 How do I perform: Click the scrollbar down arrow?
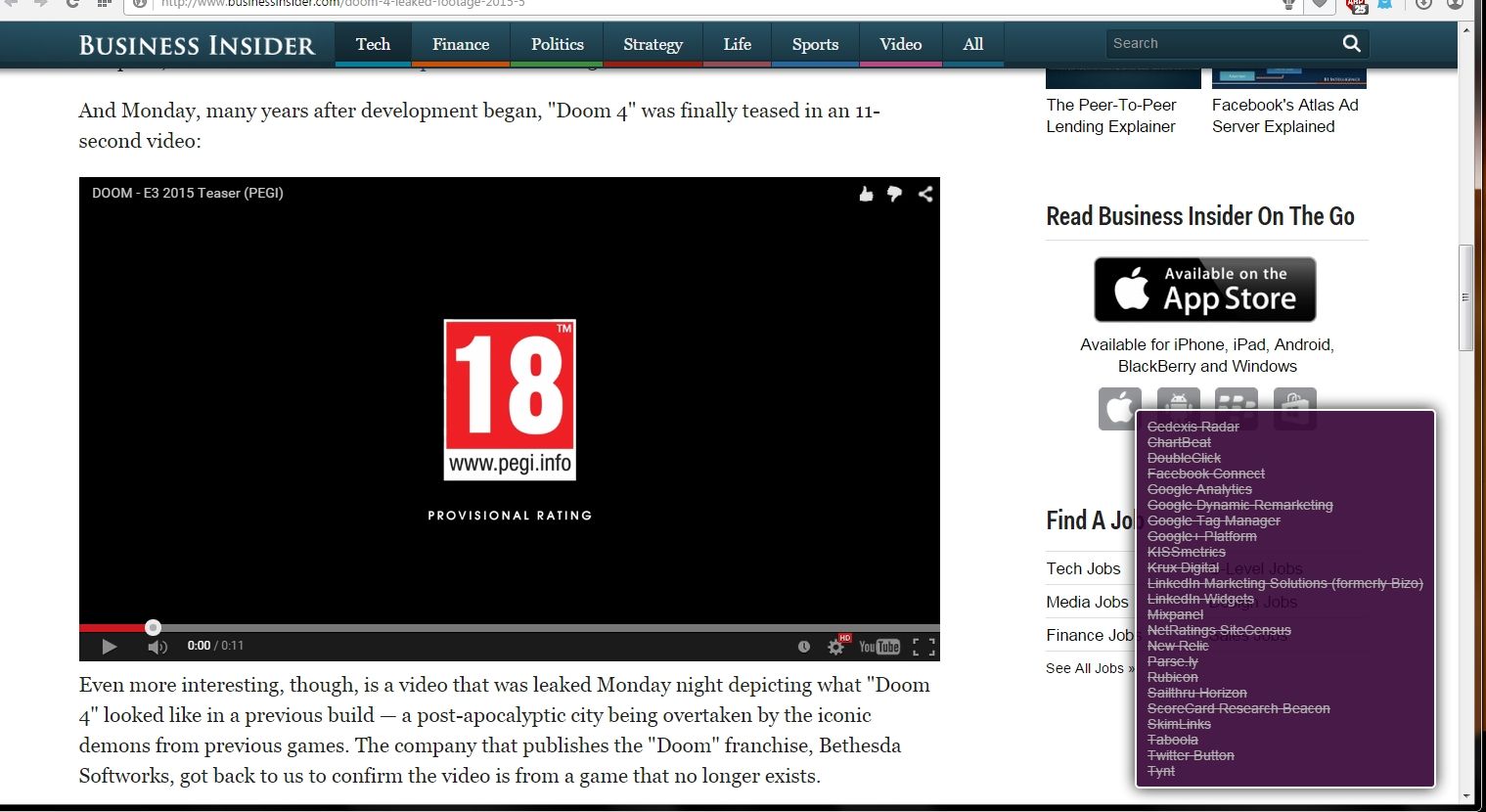pos(1465,796)
